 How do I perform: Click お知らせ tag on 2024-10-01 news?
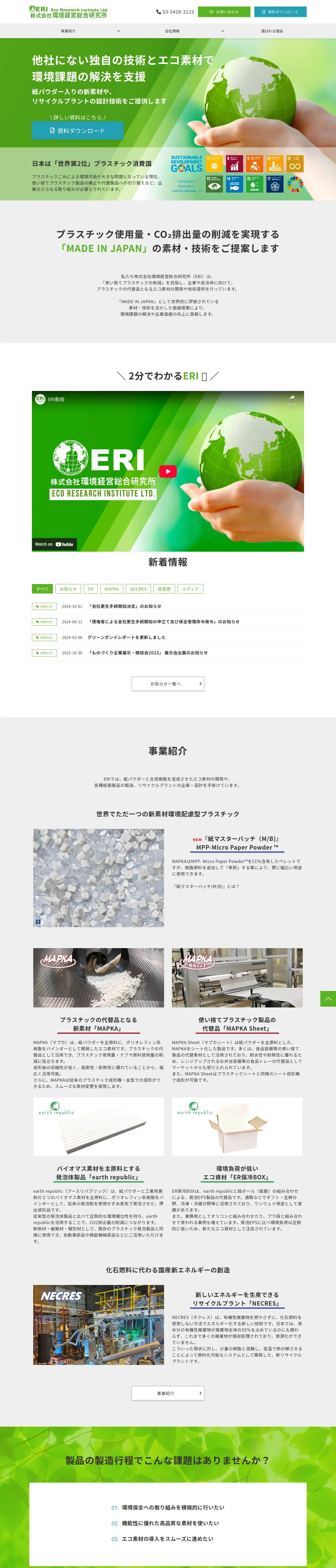pyautogui.click(x=44, y=606)
